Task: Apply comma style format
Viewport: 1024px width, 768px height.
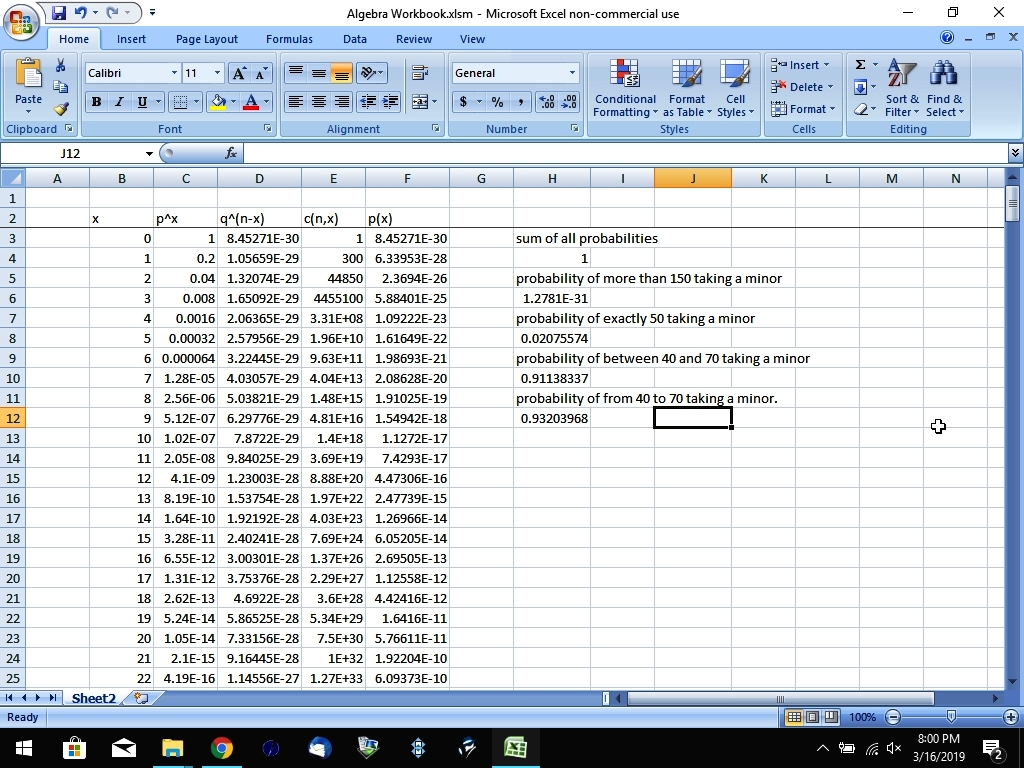Action: [x=520, y=101]
